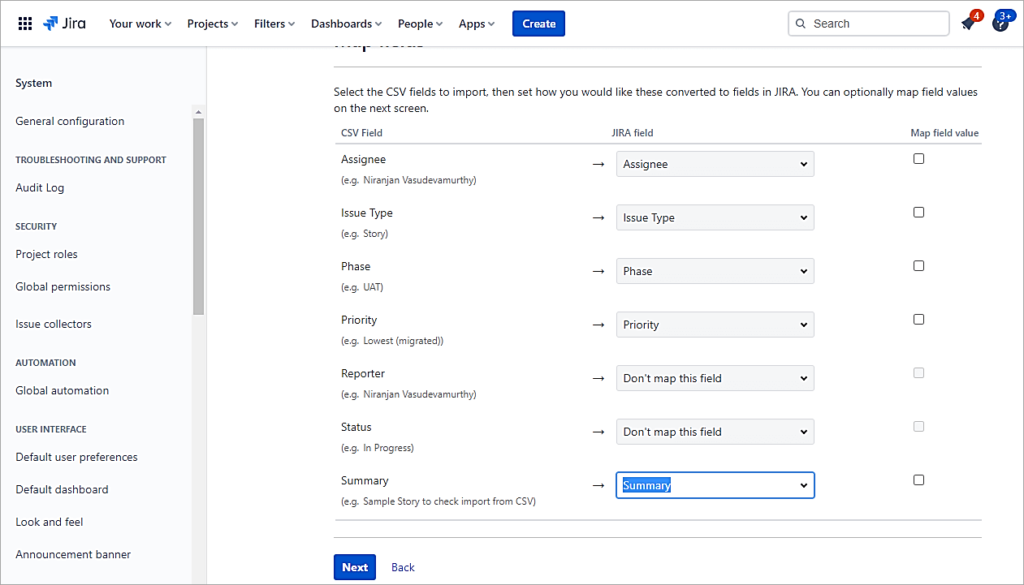
Task: Open the Projects menu
Action: pyautogui.click(x=211, y=23)
